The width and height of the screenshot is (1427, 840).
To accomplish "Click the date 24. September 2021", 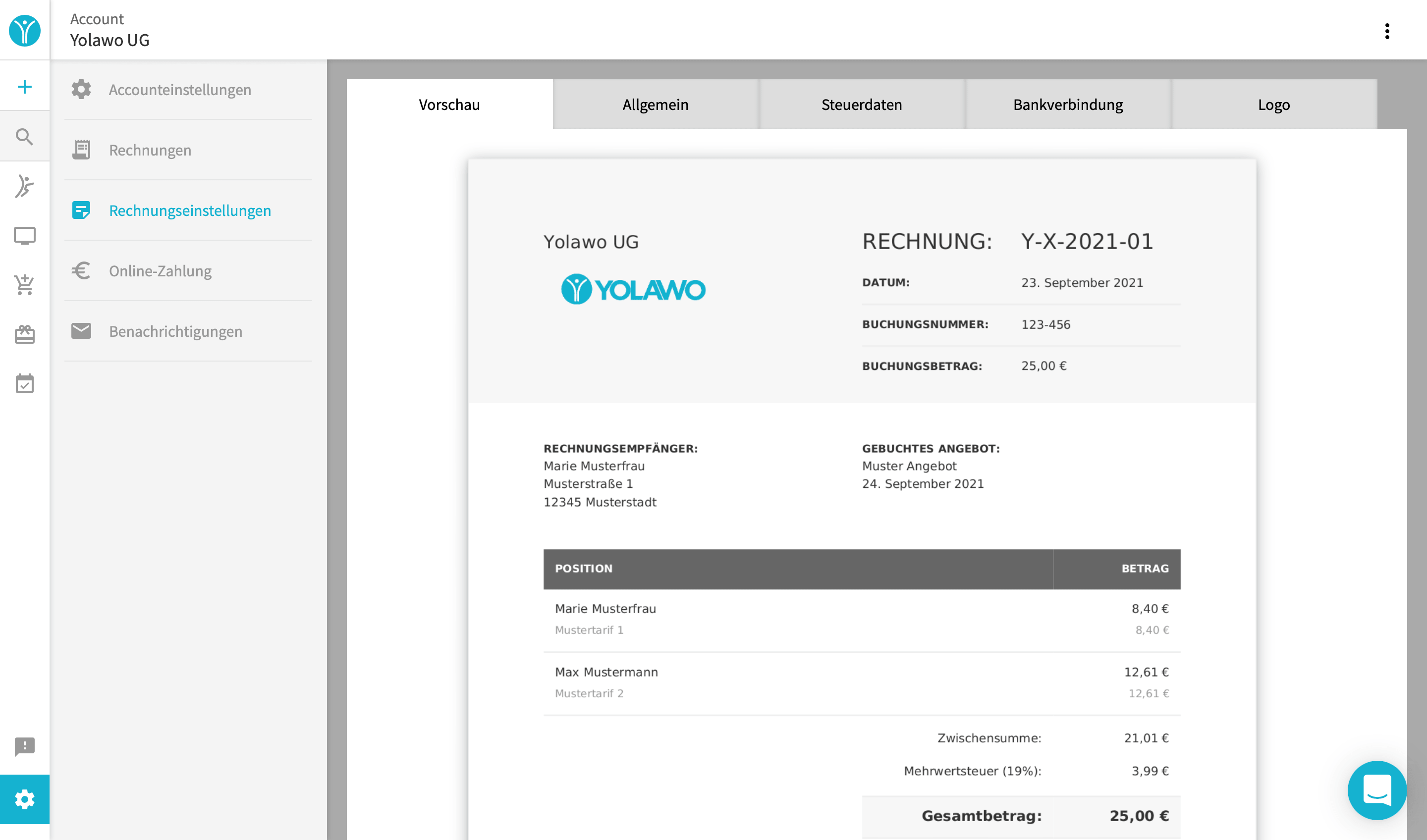I will pyautogui.click(x=923, y=484).
